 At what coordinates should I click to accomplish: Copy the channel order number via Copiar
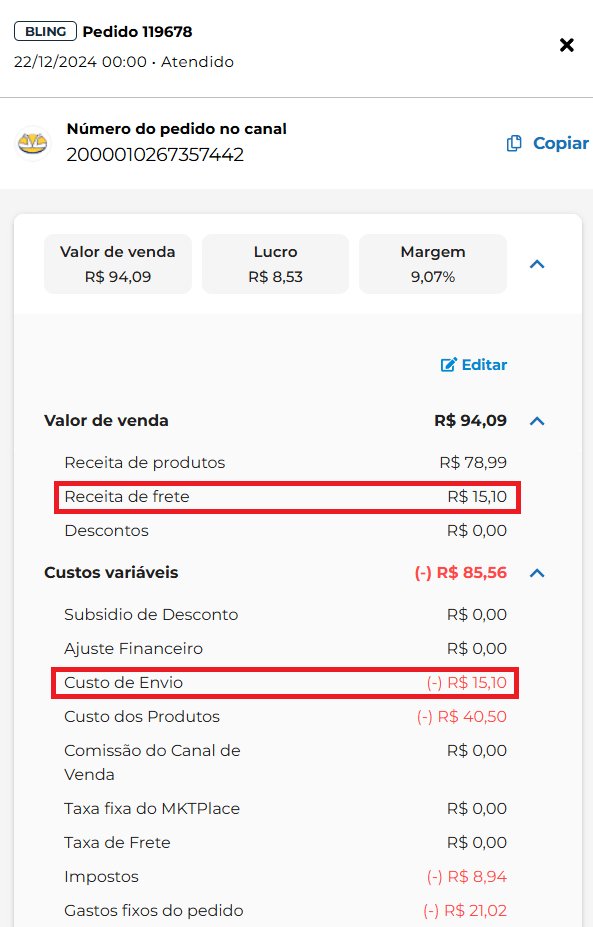tap(547, 144)
